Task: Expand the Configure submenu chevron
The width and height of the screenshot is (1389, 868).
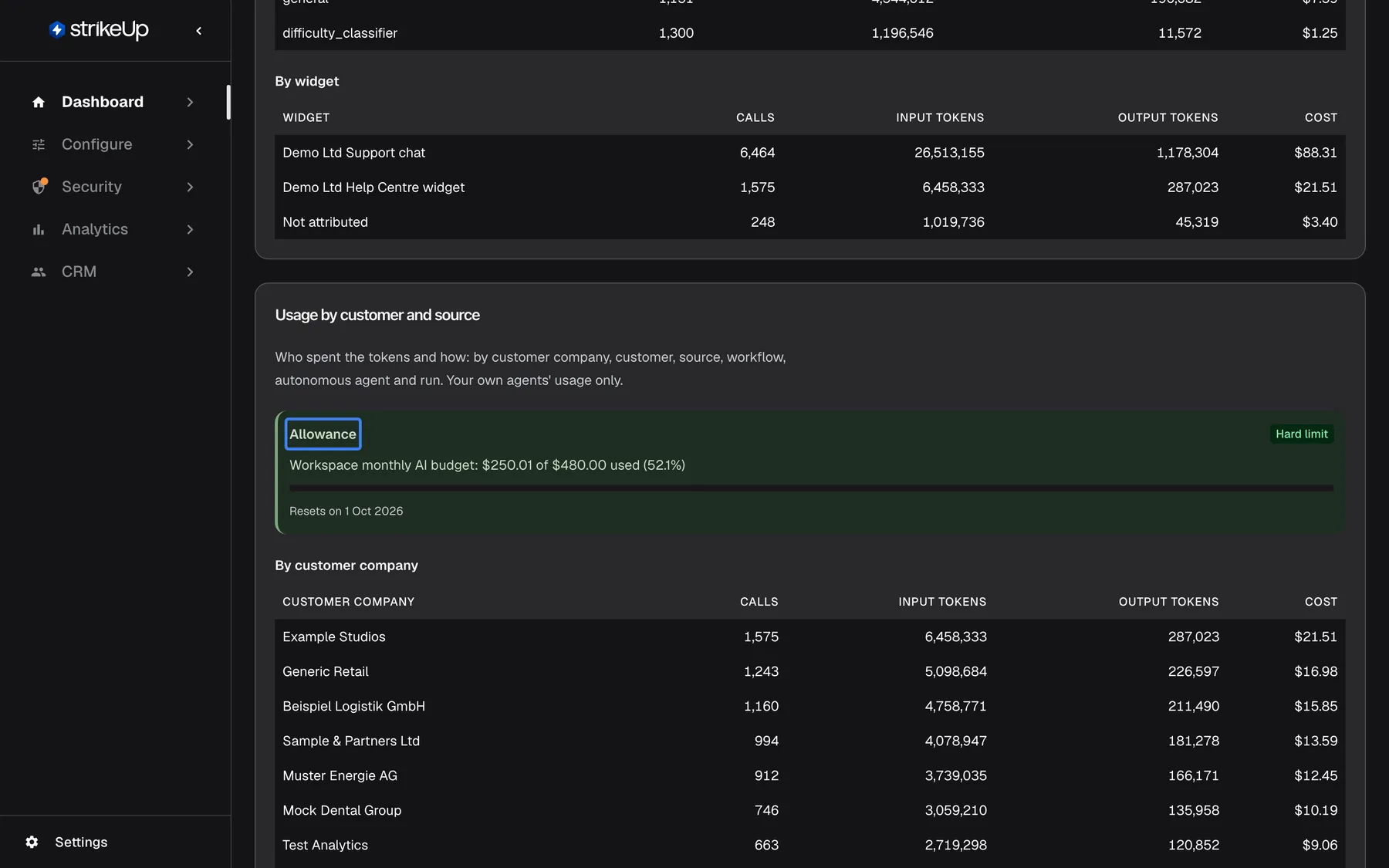Action: [190, 144]
